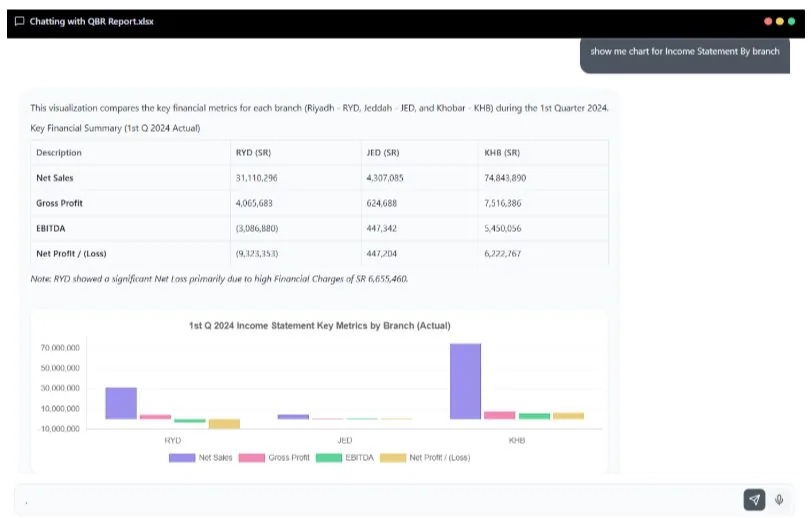
Task: Click the 30,000,000 y-axis label
Action: [60, 388]
